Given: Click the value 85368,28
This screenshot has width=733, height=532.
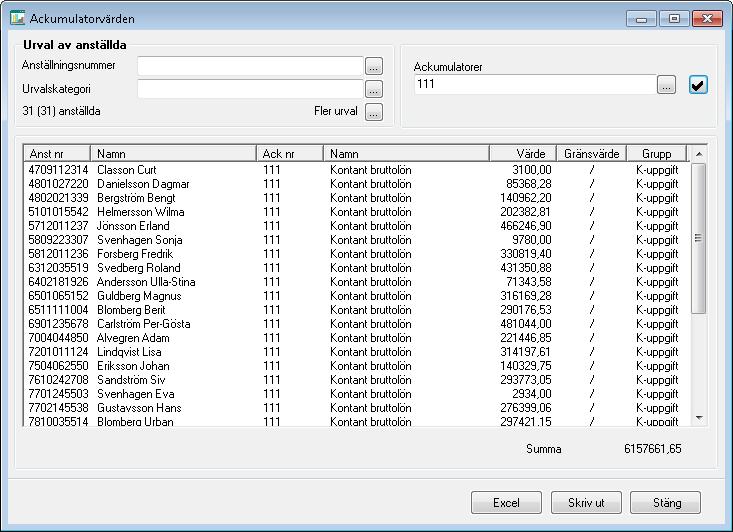Looking at the screenshot, I should coord(529,184).
